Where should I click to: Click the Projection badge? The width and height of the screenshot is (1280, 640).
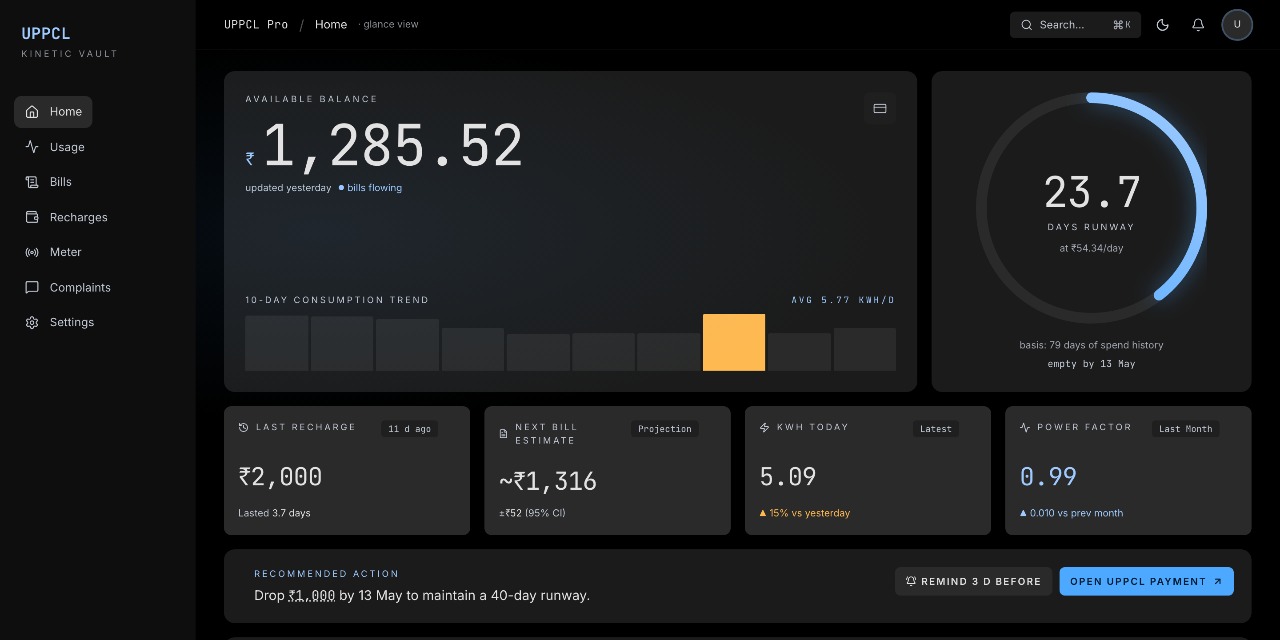pos(665,429)
